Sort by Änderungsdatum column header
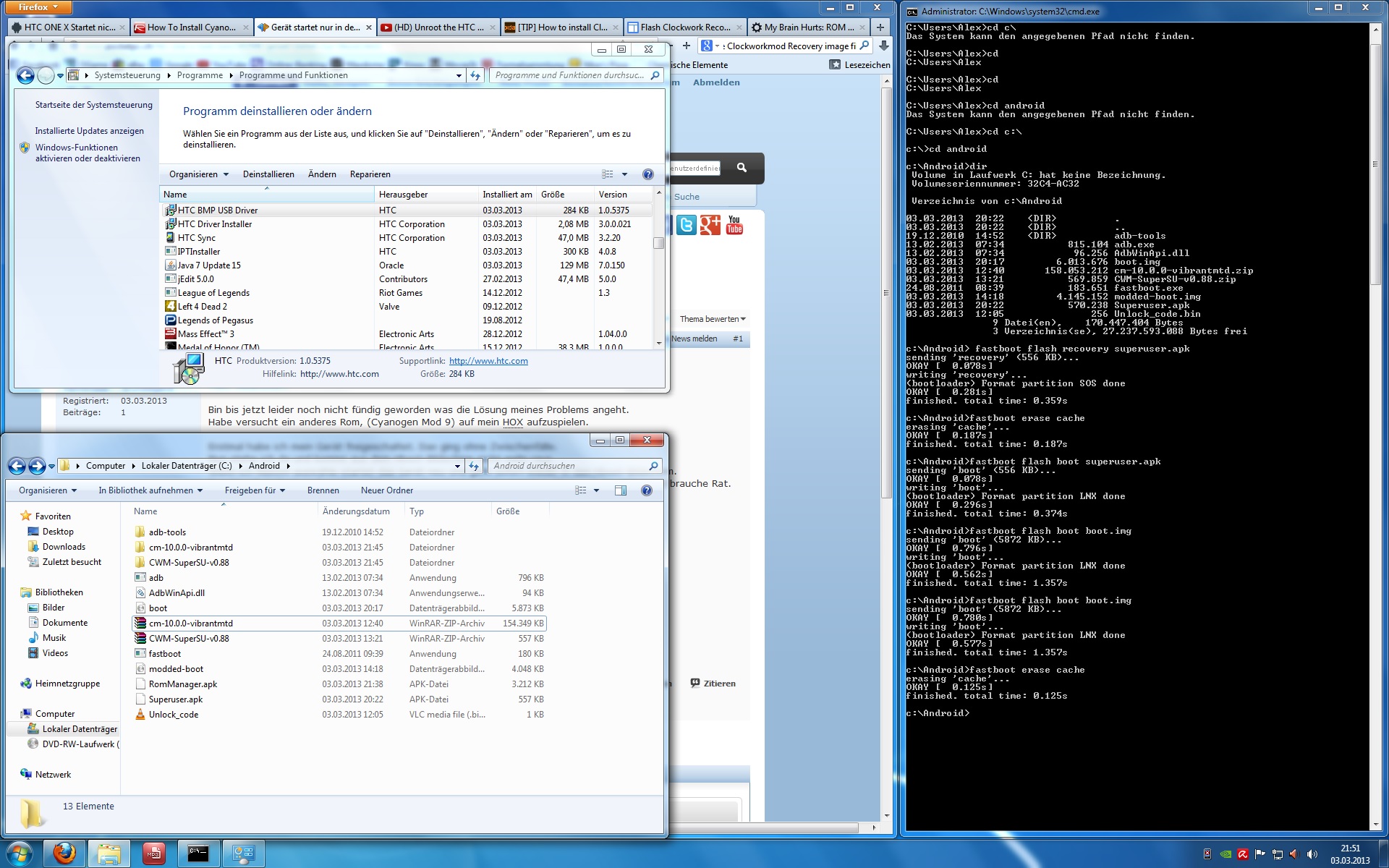This screenshot has height=868, width=1389. 360,511
